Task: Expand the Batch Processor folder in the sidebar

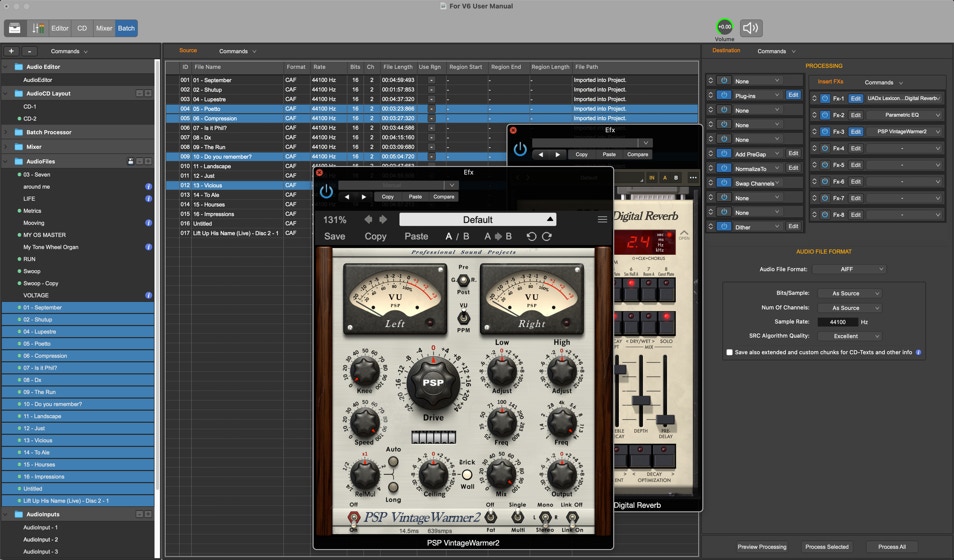Action: 7,132
